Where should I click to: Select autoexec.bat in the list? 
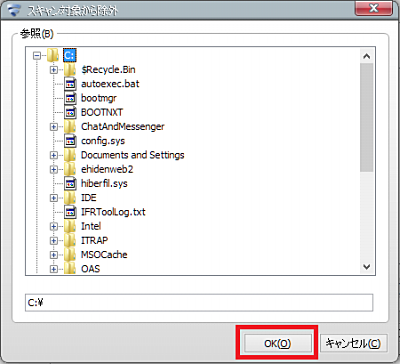(x=110, y=84)
